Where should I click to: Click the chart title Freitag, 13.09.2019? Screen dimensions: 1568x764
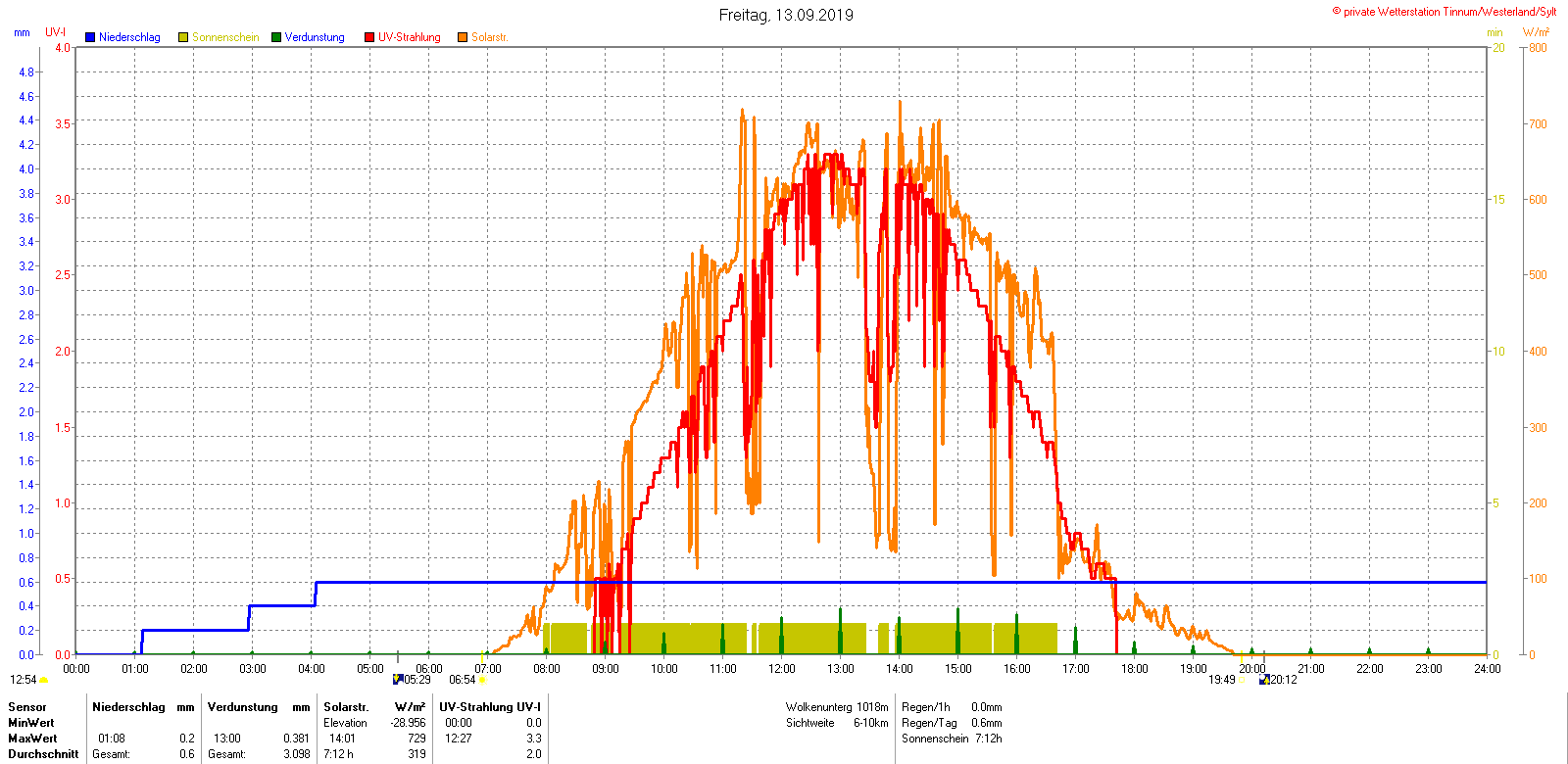coord(786,15)
